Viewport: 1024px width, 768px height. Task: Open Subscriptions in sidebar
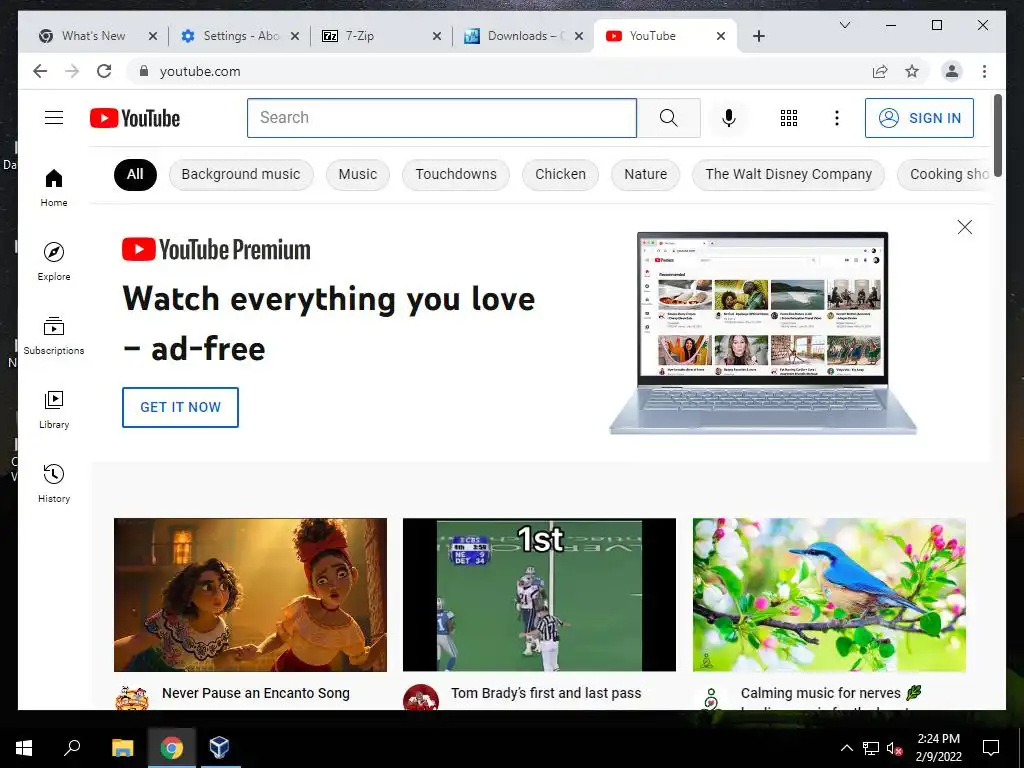(x=54, y=336)
